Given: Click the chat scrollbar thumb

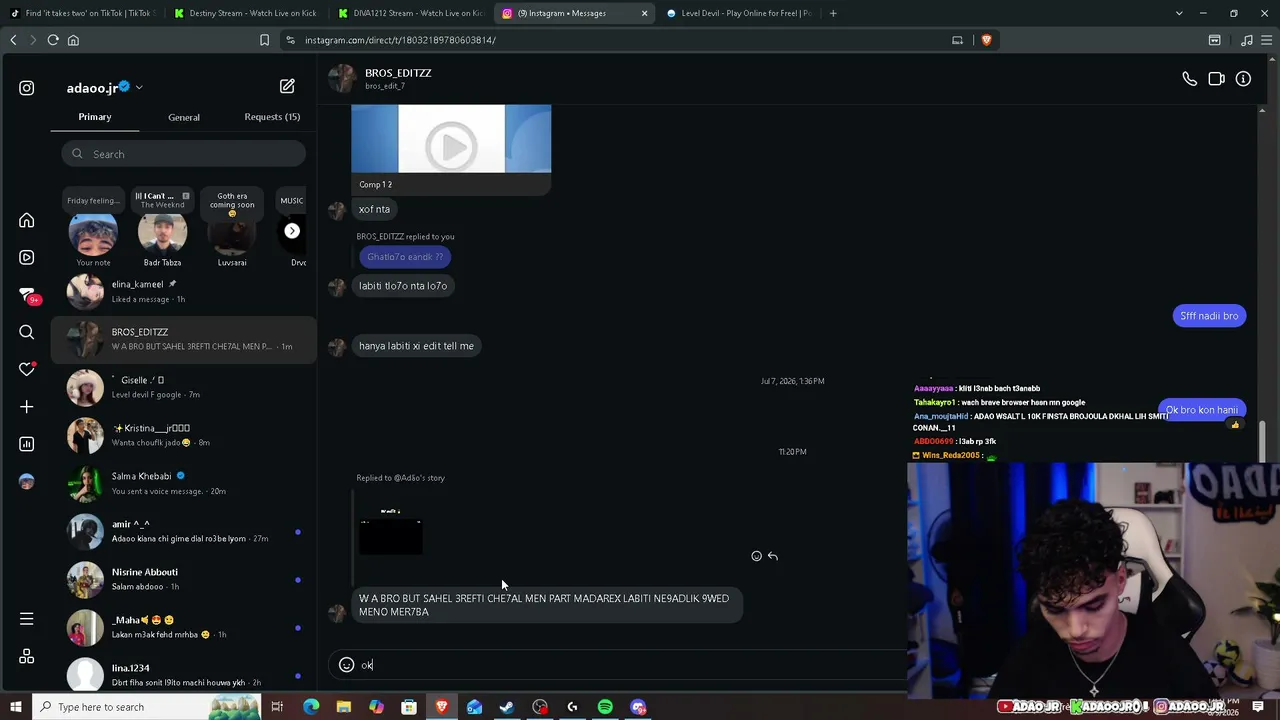Looking at the screenshot, I should [1261, 441].
